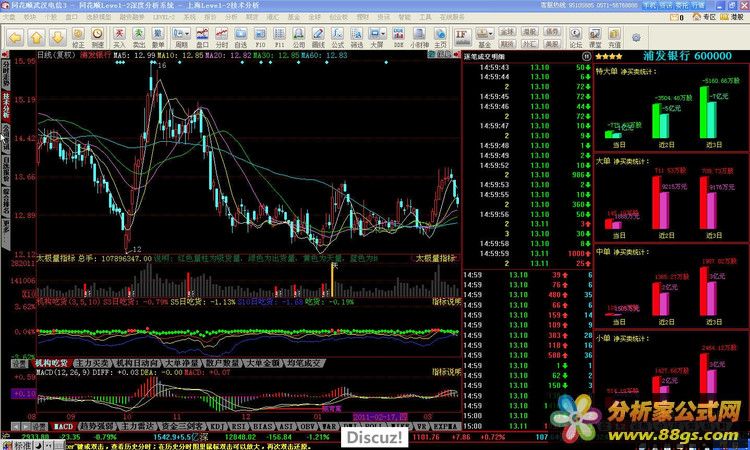Screen dimensions: 750x450
Task: Select the 散户数量 indicator tab
Action: tap(223, 363)
